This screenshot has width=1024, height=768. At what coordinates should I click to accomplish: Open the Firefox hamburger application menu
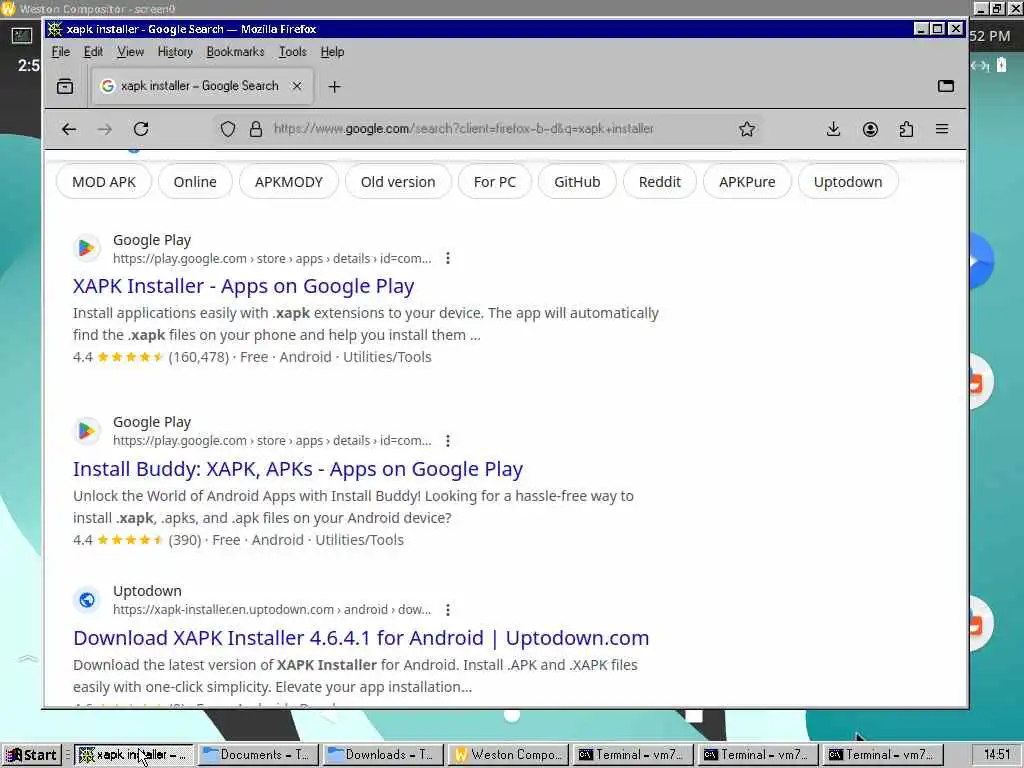tap(942, 129)
